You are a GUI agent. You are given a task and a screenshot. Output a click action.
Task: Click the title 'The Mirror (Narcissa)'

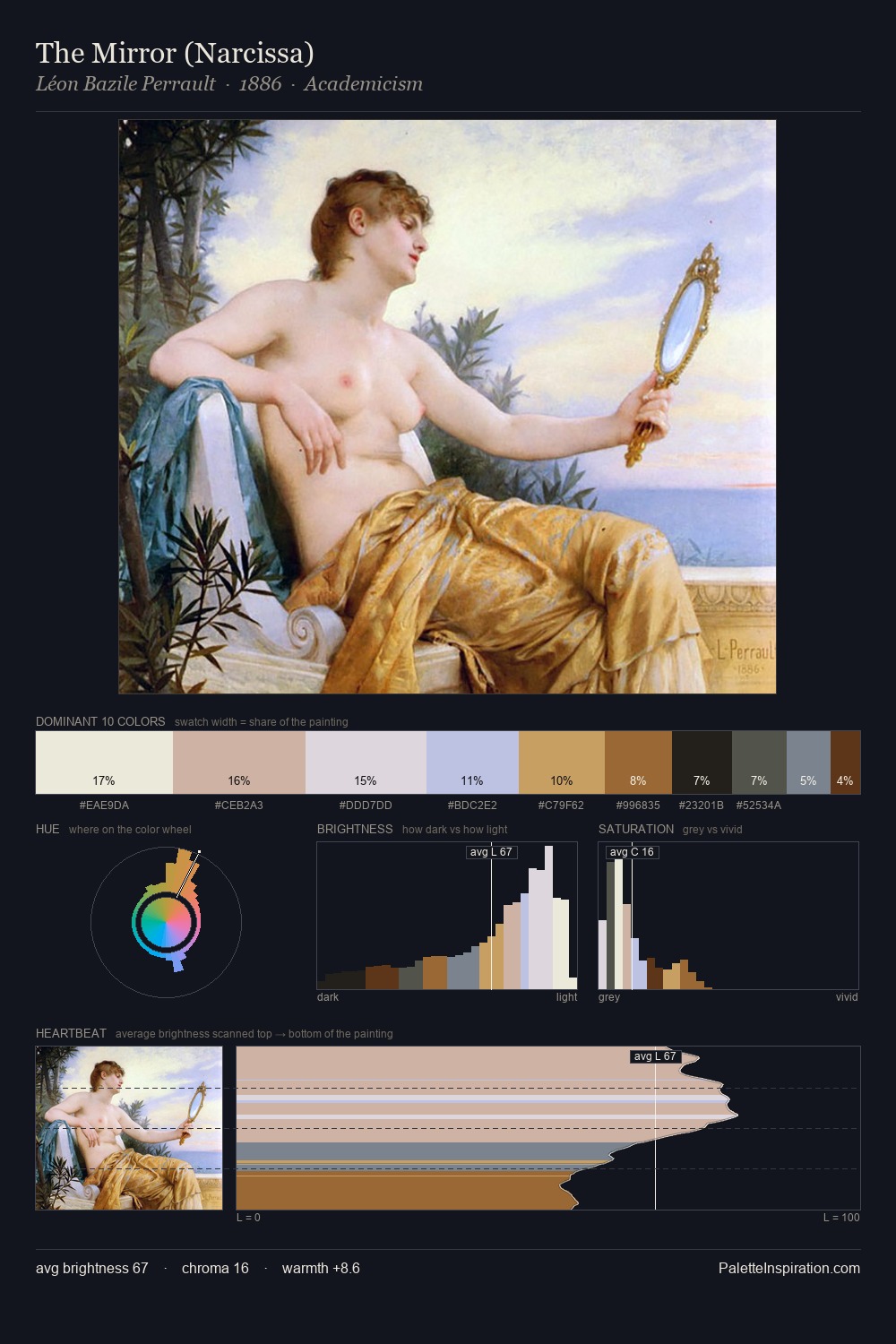175,53
